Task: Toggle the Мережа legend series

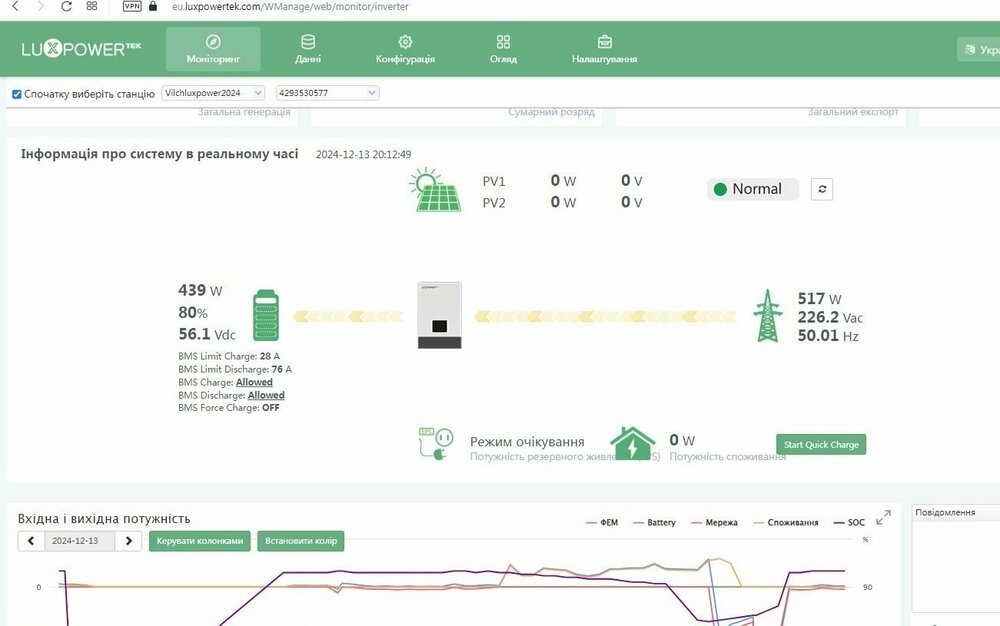Action: pos(714,522)
